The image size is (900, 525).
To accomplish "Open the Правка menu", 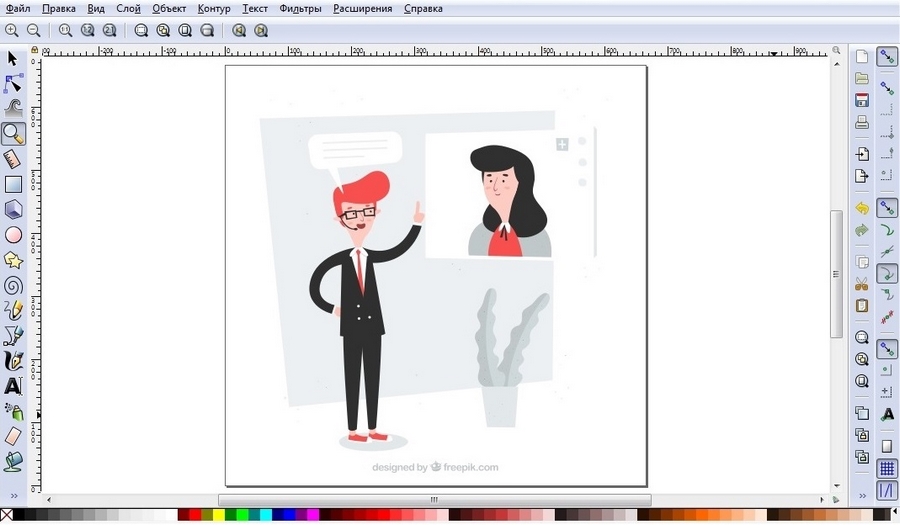I will tap(59, 9).
